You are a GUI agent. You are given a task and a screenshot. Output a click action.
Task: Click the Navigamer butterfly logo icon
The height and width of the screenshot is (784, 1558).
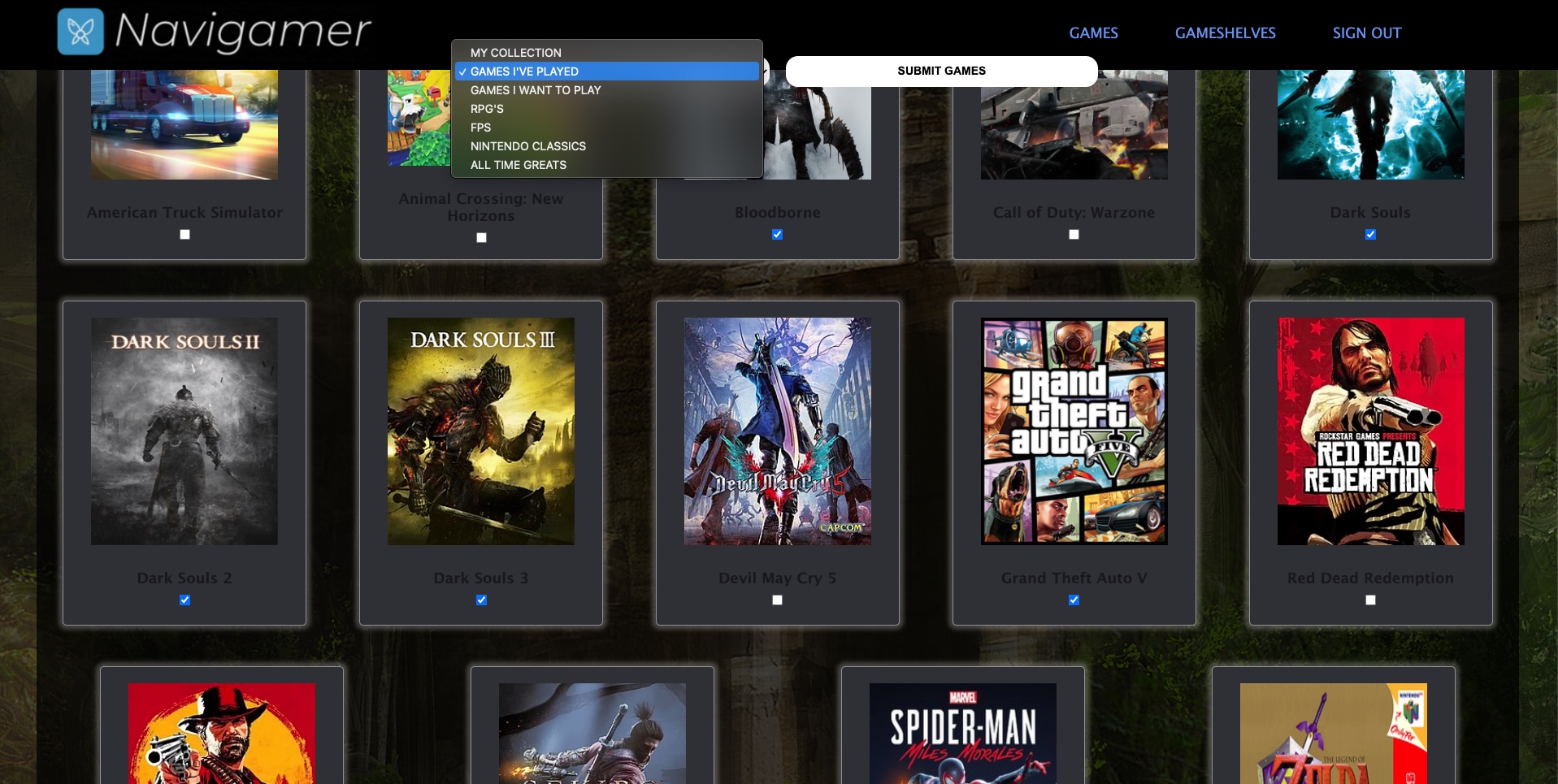click(x=80, y=32)
